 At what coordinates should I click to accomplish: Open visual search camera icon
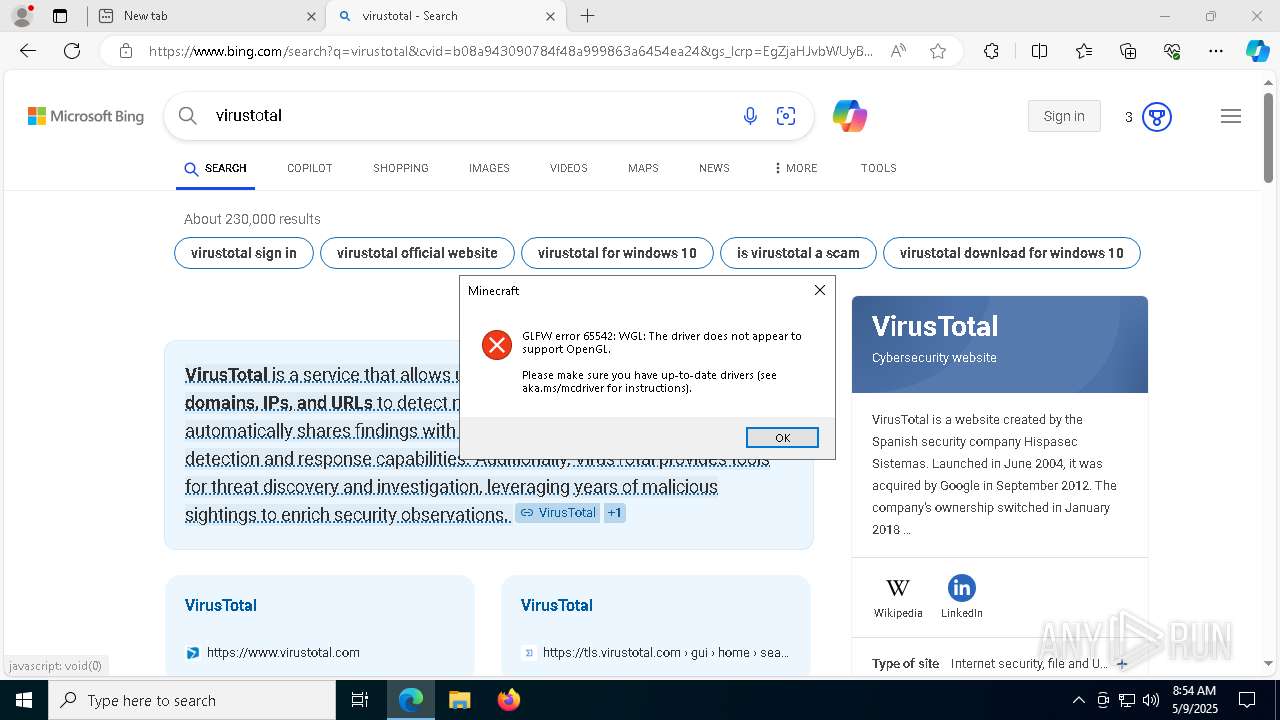point(786,116)
